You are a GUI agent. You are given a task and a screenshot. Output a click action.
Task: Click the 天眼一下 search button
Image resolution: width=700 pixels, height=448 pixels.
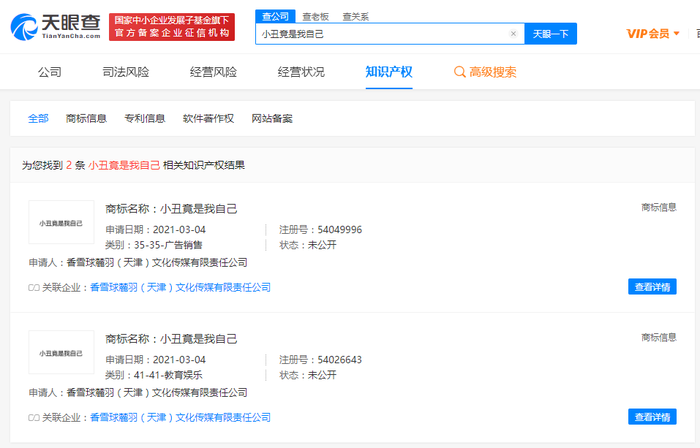pyautogui.click(x=550, y=33)
